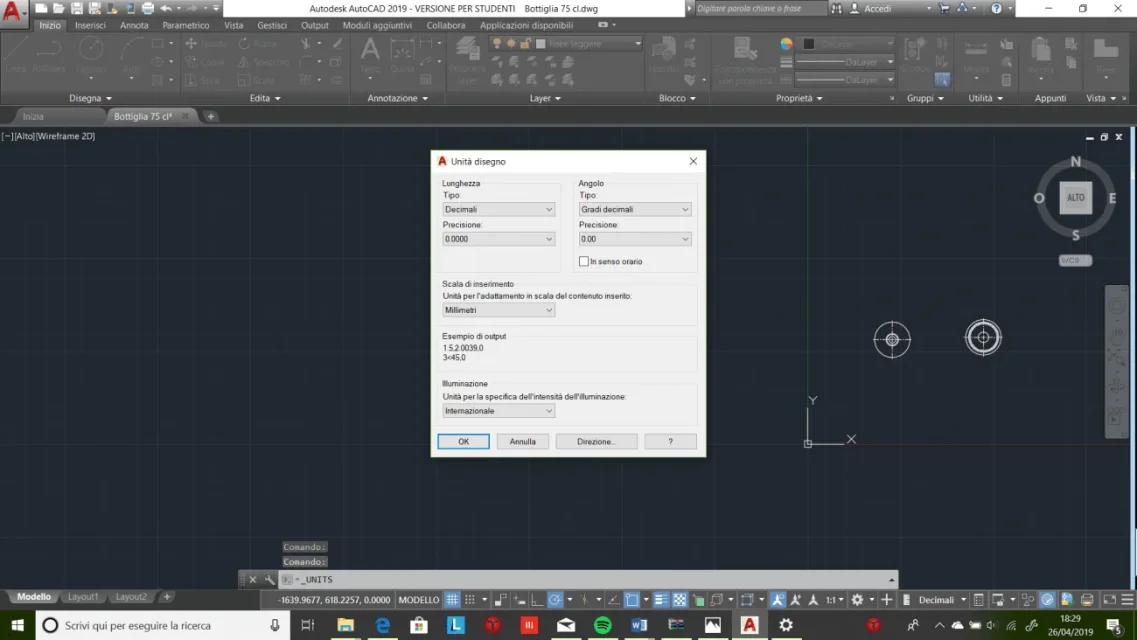Click Accedi to sign in
Image resolution: width=1137 pixels, height=640 pixels.
click(x=877, y=9)
